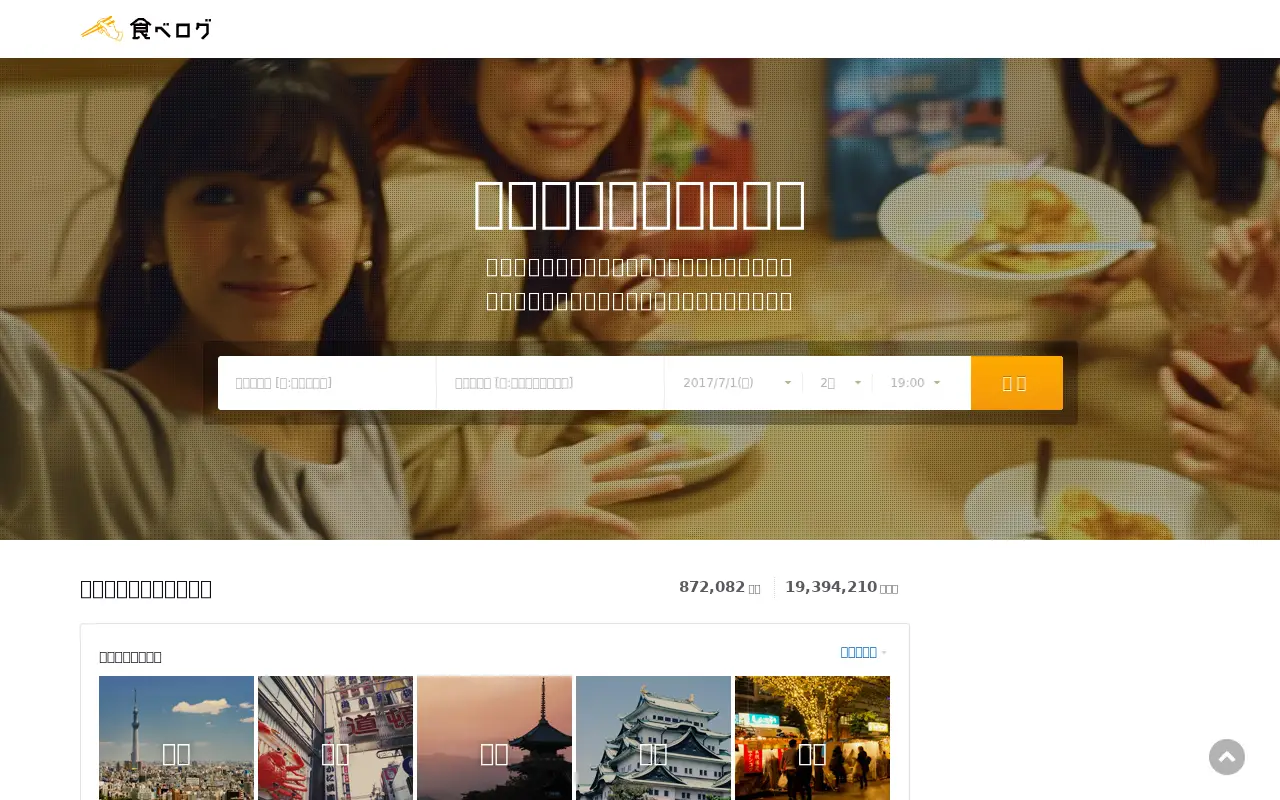The image size is (1280, 800).
Task: Open the time dropdown showing 19:00
Action: tap(915, 383)
